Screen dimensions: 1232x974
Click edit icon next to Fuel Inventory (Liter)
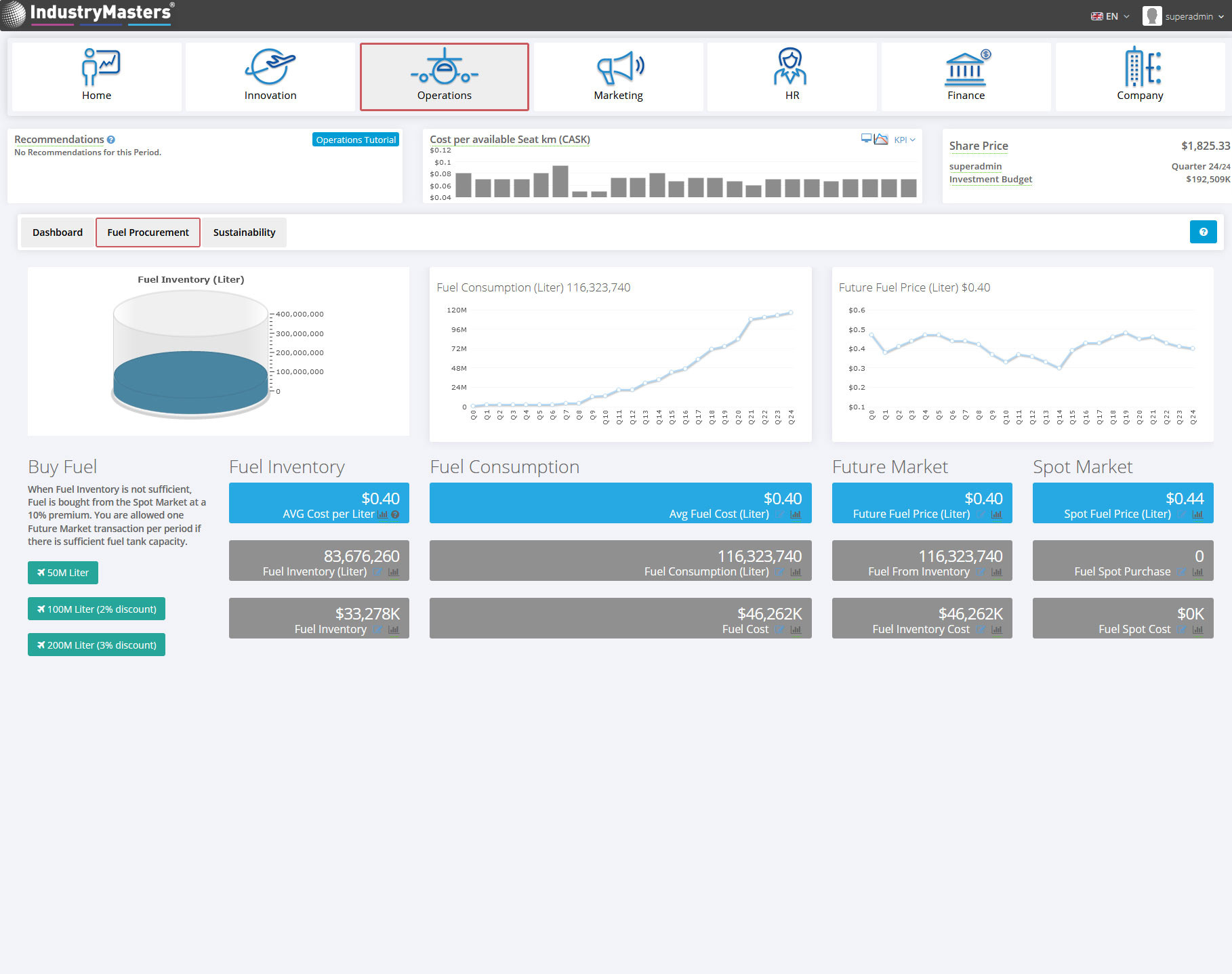point(378,572)
